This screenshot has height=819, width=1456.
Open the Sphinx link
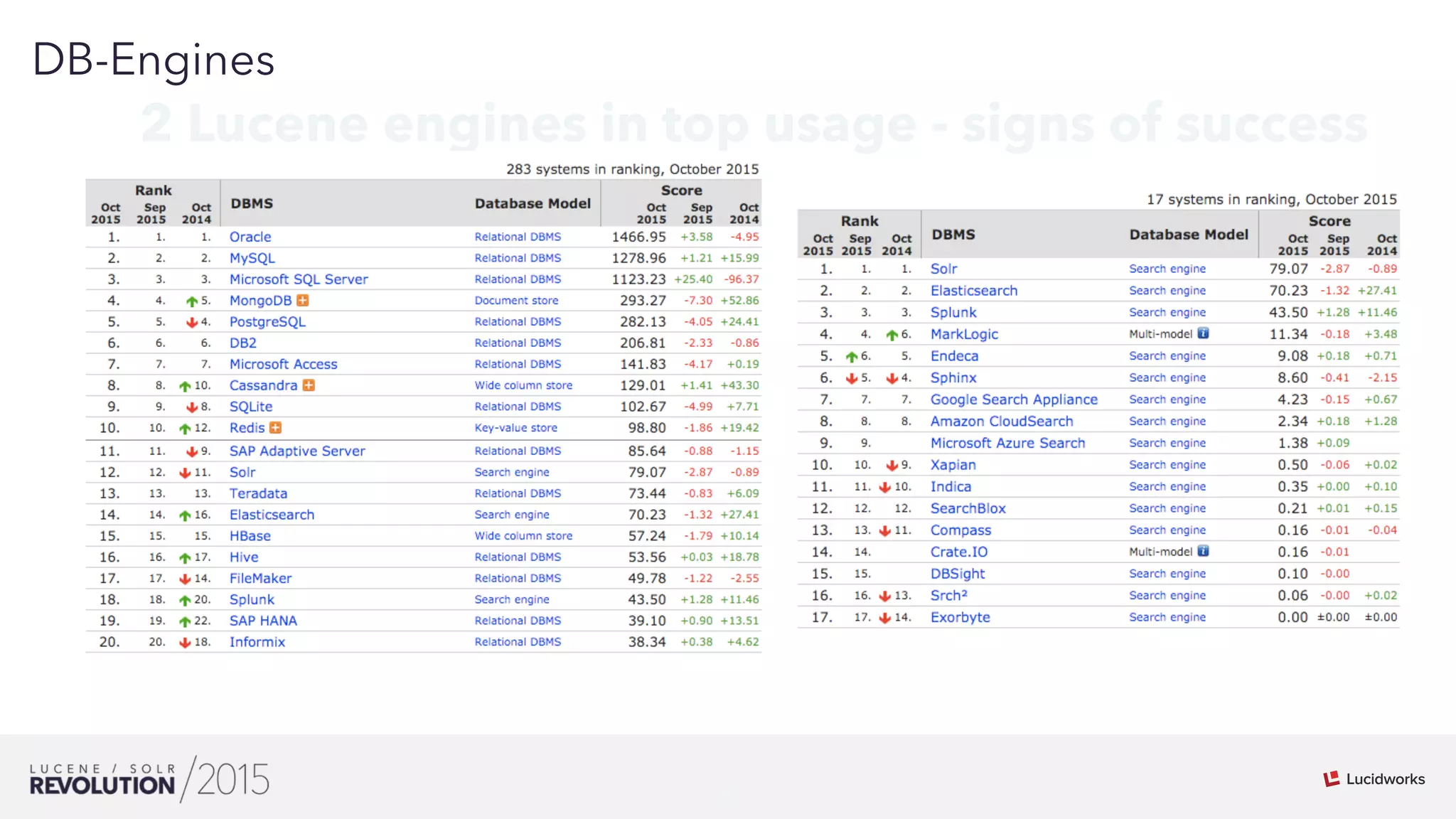click(x=953, y=378)
